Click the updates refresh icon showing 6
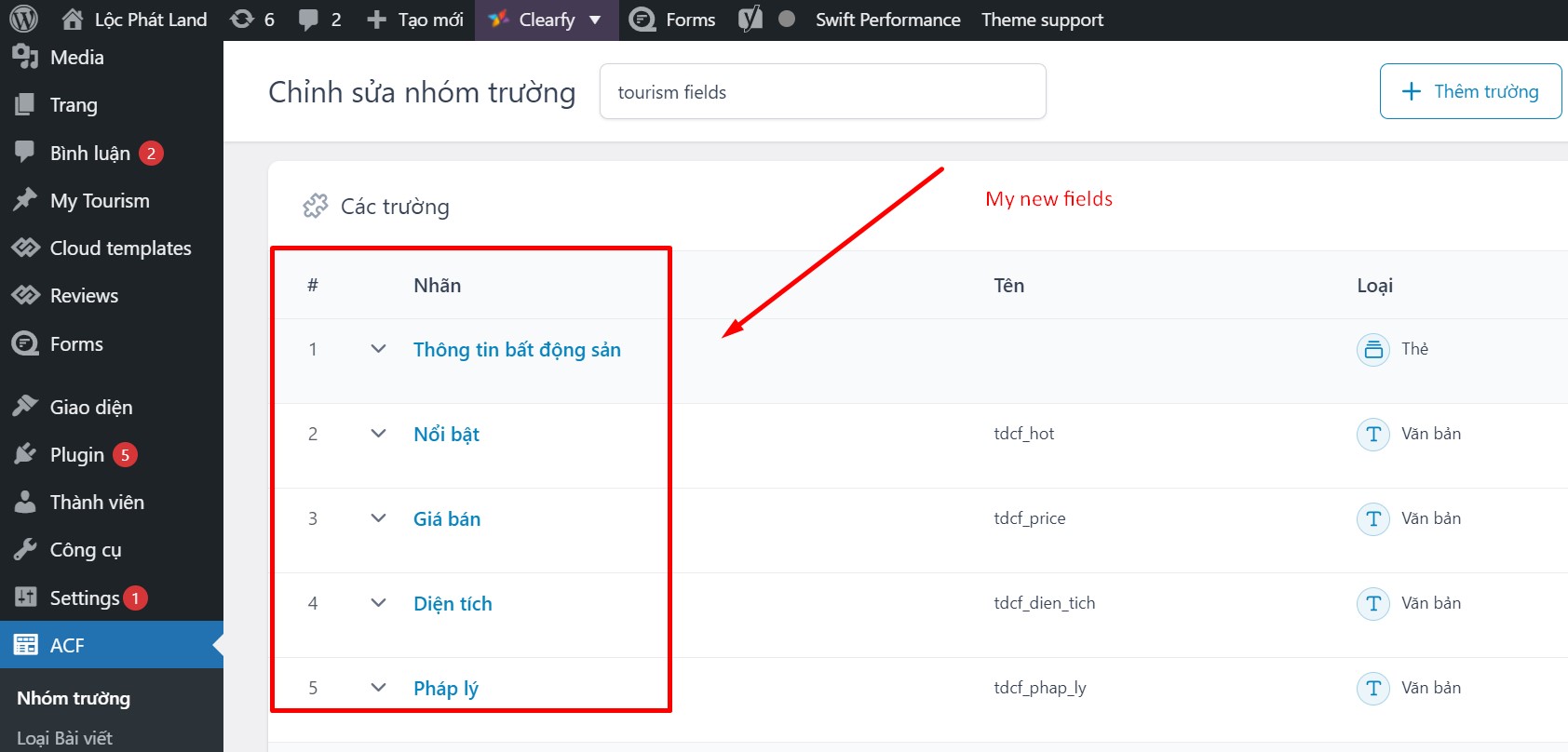The height and width of the screenshot is (752, 1568). coord(242,20)
